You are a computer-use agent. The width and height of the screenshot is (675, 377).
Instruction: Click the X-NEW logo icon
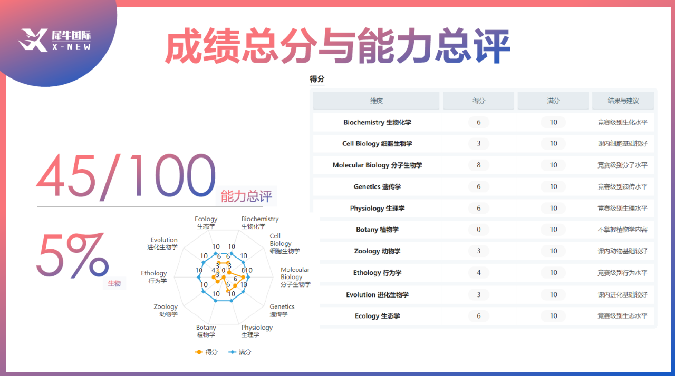[x=33, y=40]
